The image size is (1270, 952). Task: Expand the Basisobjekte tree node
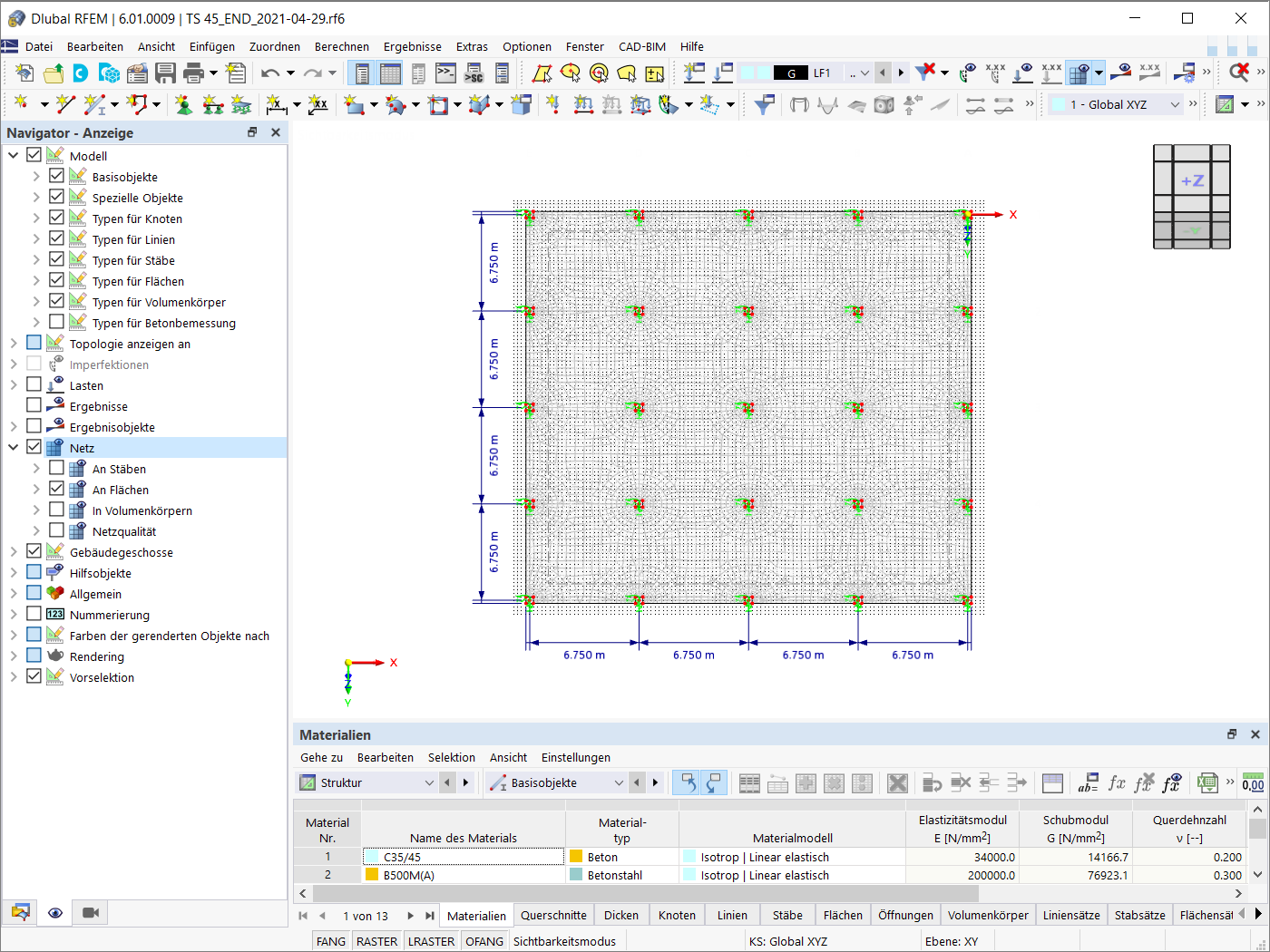(x=36, y=177)
